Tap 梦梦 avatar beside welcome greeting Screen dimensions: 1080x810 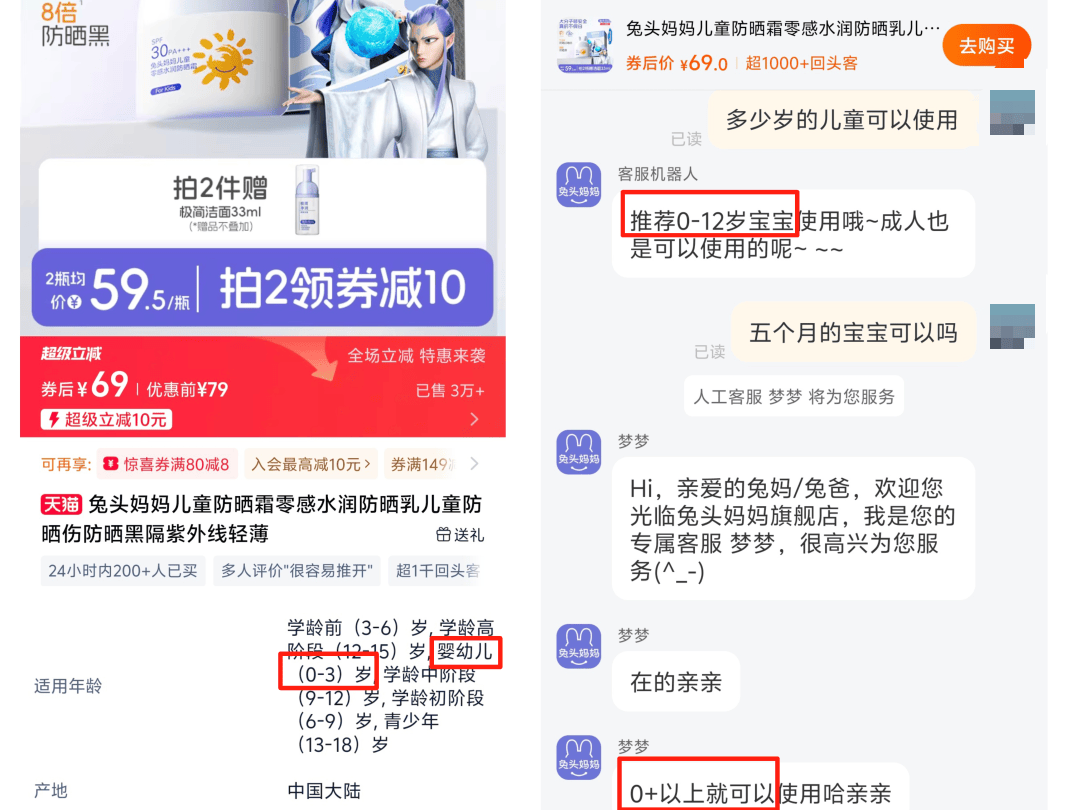(x=579, y=452)
